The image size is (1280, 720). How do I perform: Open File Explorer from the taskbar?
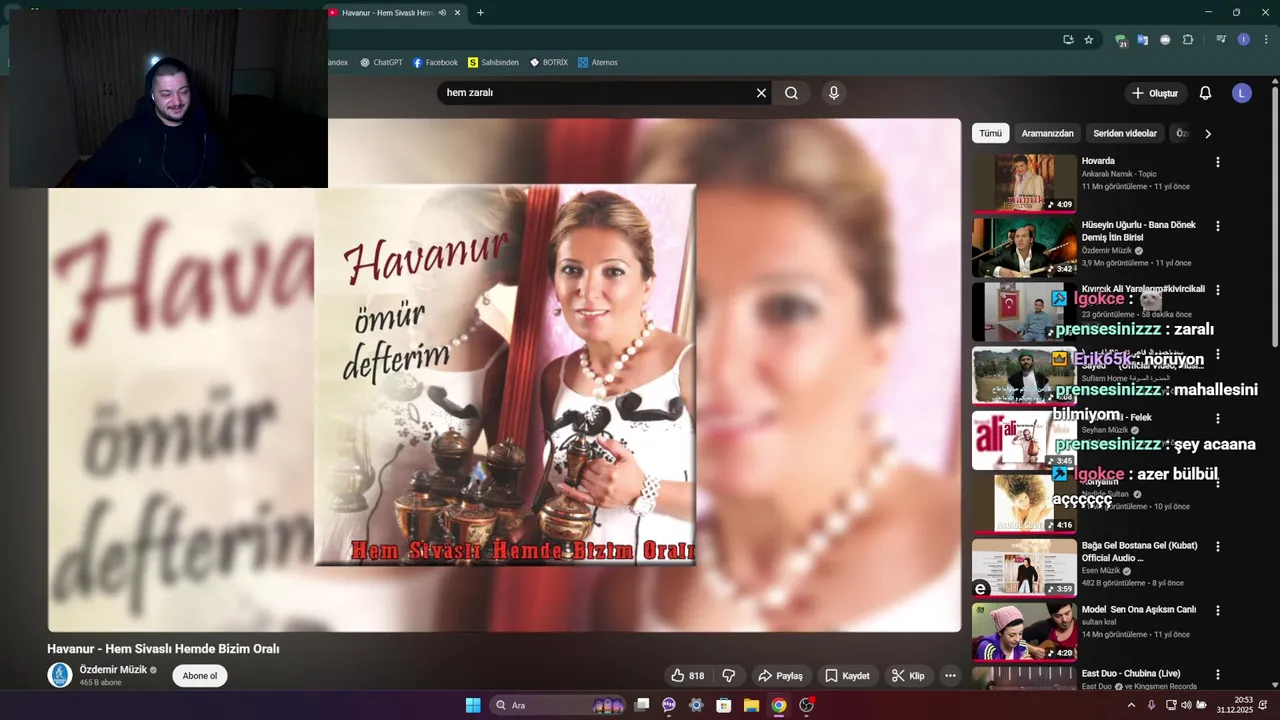tap(751, 705)
